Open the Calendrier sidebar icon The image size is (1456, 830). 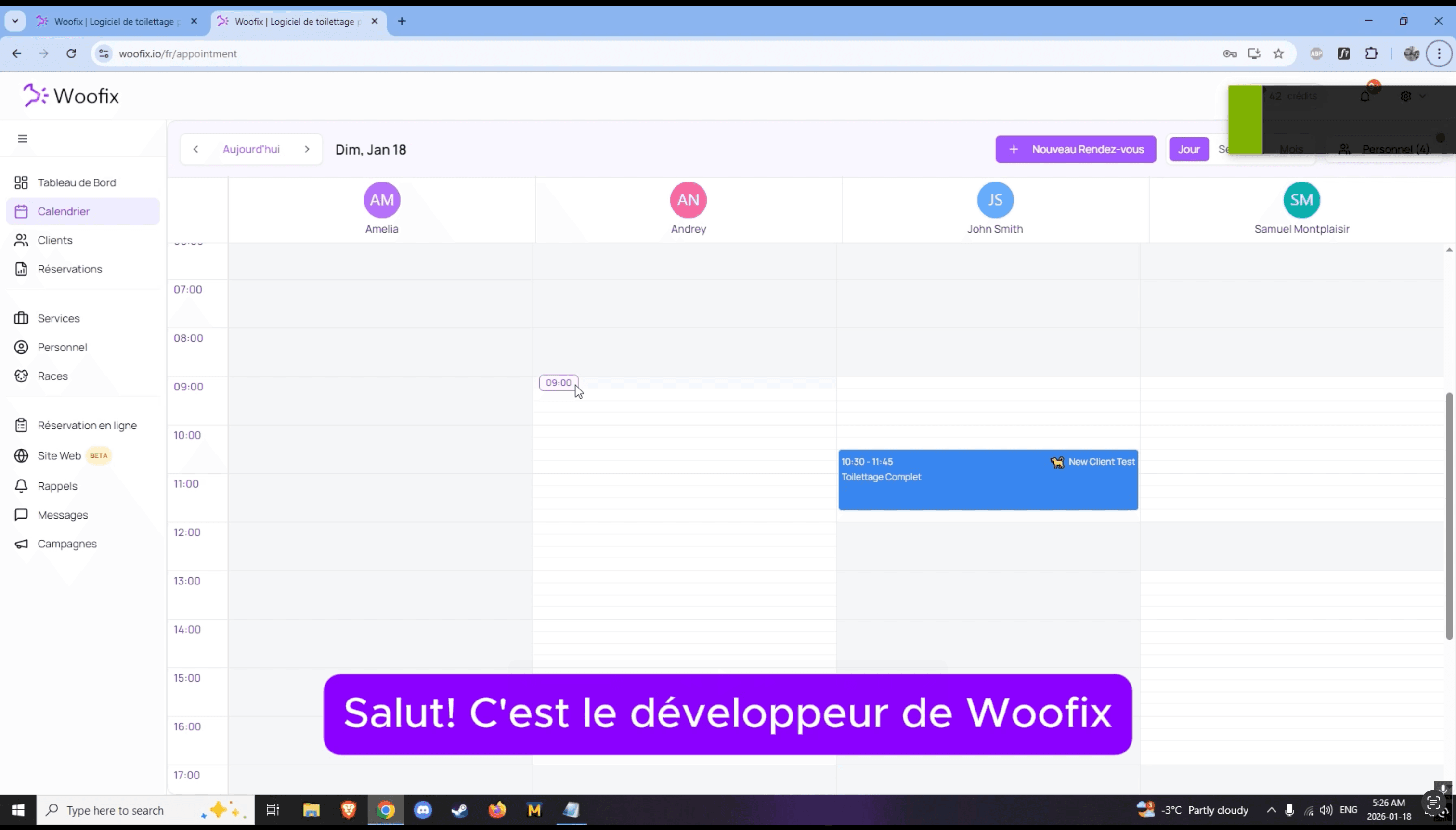pyautogui.click(x=21, y=211)
